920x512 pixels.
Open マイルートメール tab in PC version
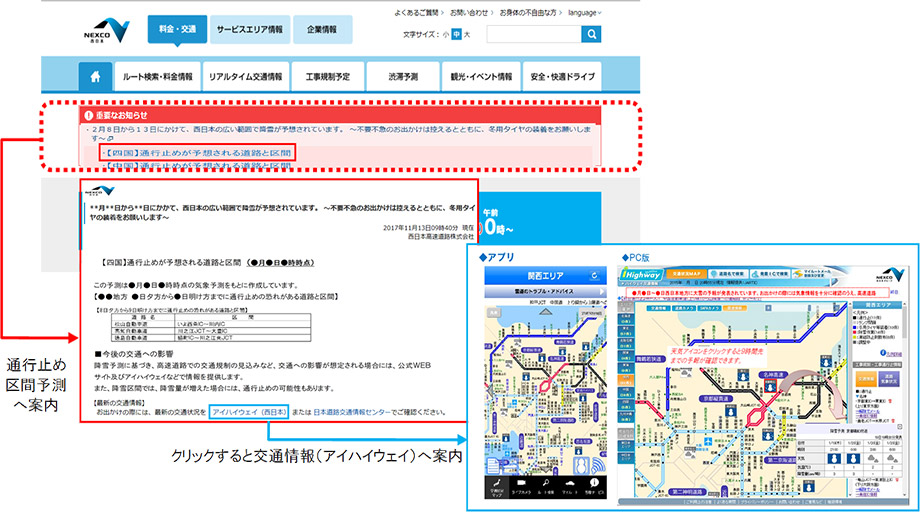point(811,274)
